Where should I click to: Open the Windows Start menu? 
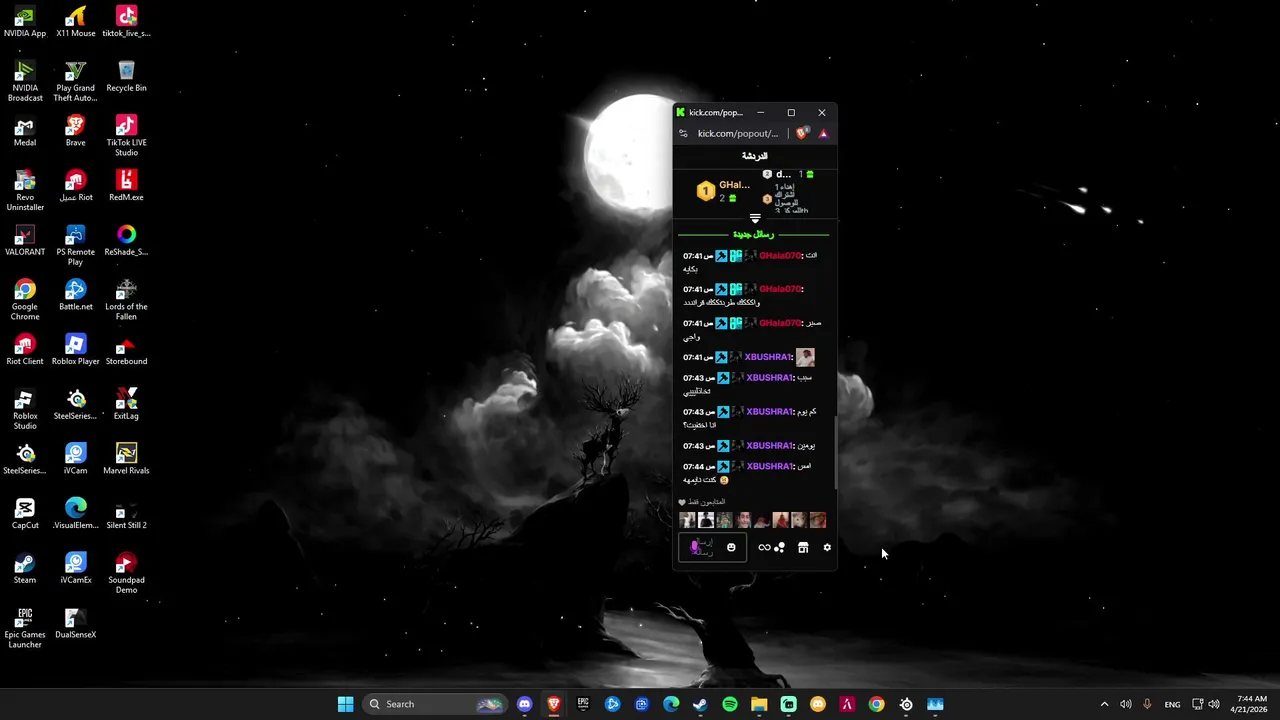click(x=345, y=704)
